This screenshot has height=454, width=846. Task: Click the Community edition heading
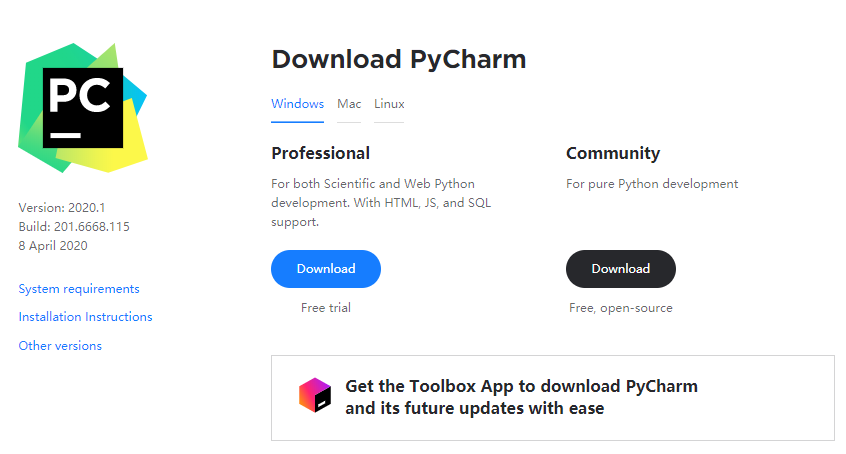(613, 154)
